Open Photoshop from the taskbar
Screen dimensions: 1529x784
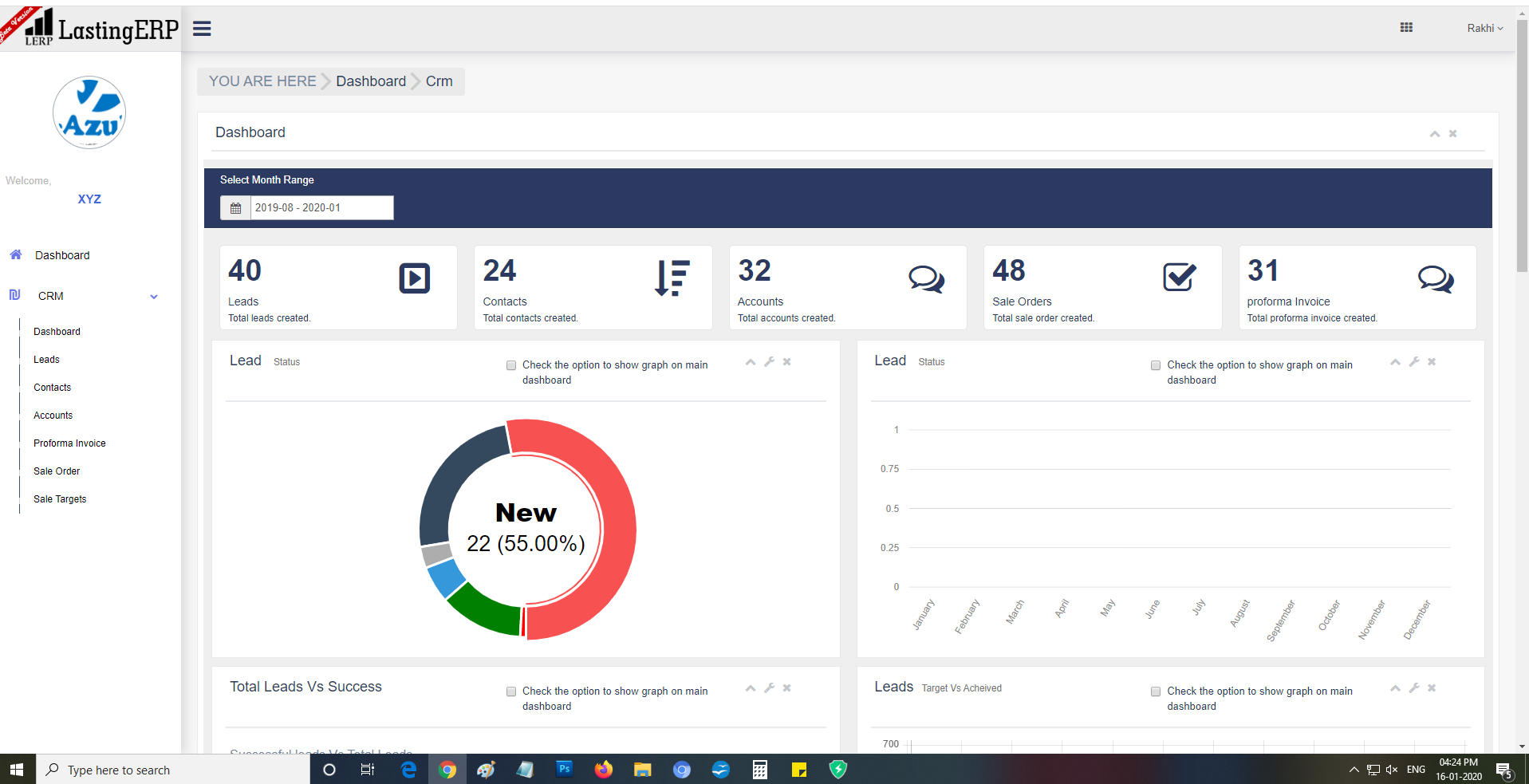(x=564, y=770)
